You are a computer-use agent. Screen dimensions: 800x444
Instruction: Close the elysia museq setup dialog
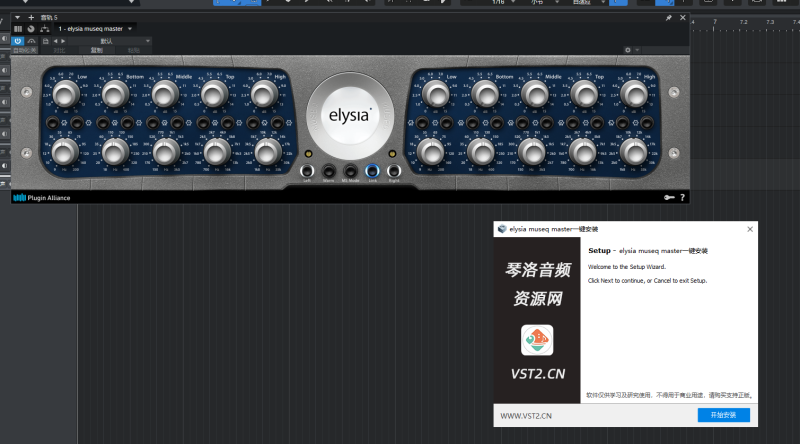point(750,229)
